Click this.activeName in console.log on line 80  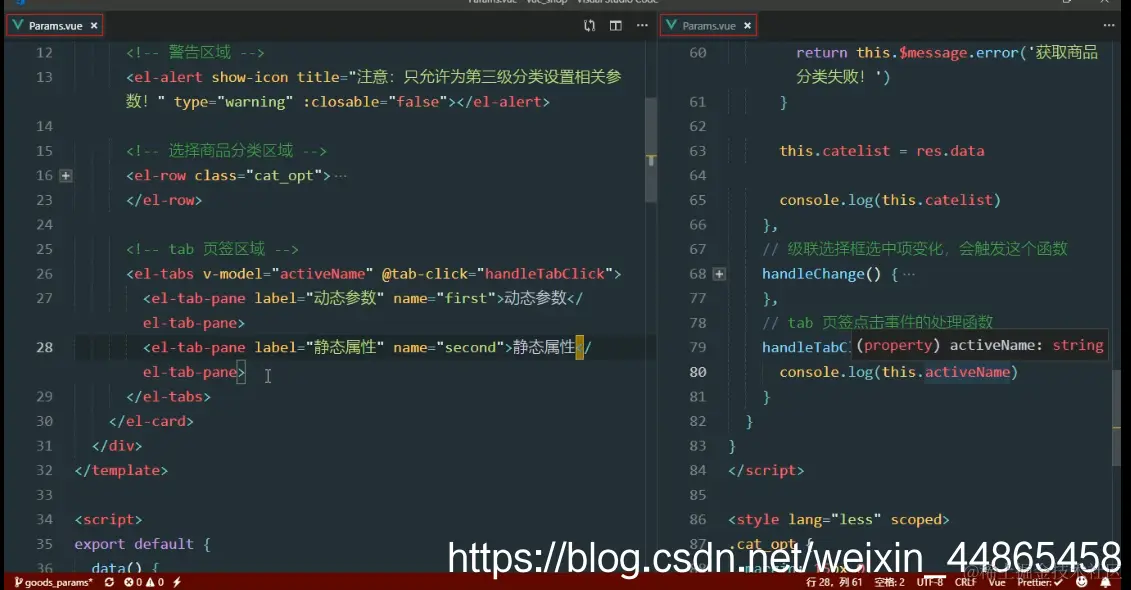click(946, 372)
